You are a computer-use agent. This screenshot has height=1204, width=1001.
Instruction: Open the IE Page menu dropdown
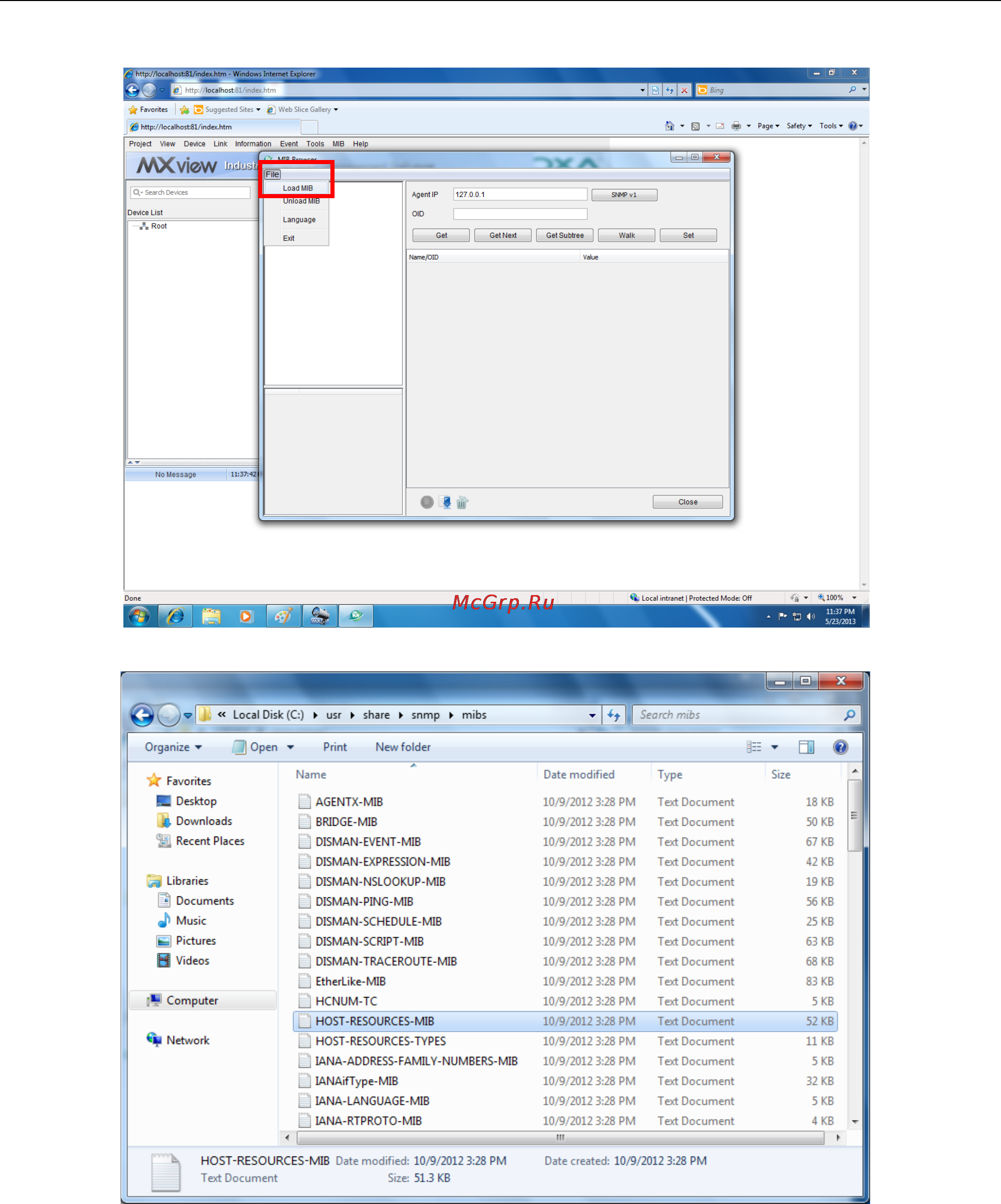click(769, 126)
